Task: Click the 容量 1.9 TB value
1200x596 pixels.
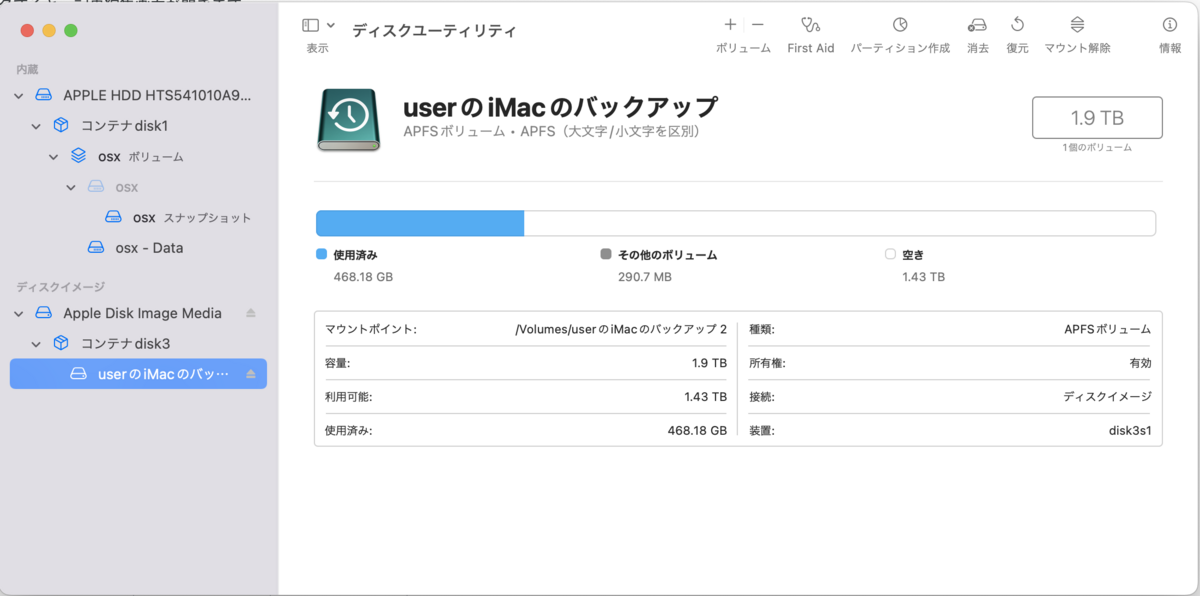Action: [709, 363]
